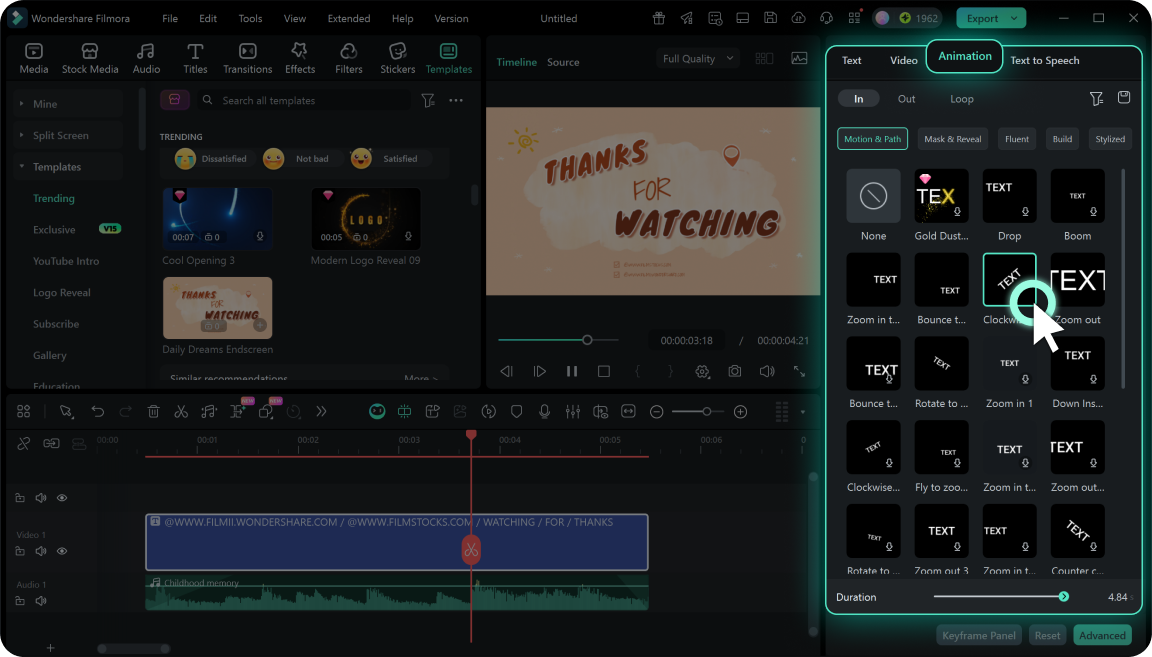
Task: Click the template filter funnel icon
Action: [428, 101]
